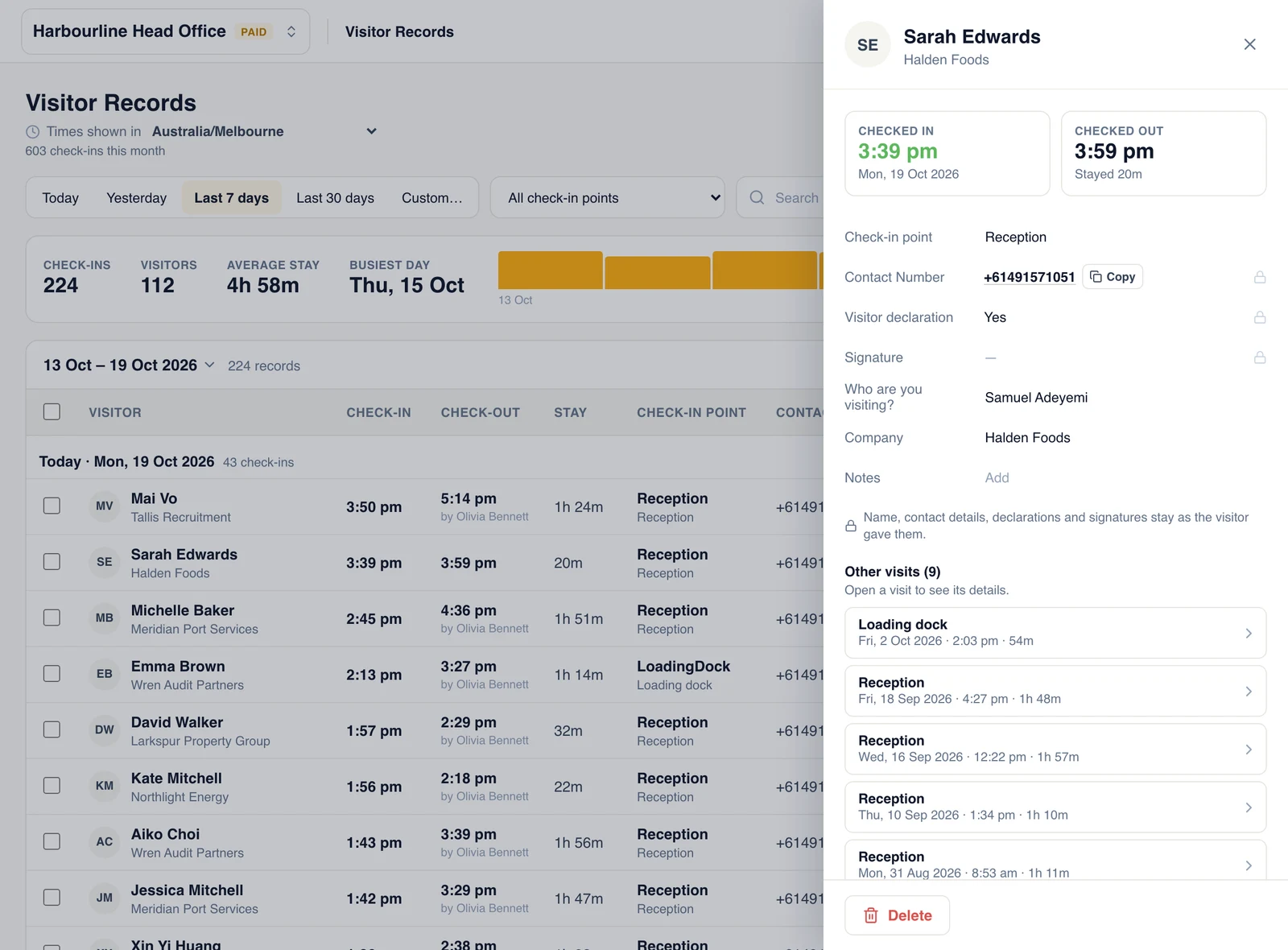This screenshot has height=950, width=1288.
Task: Click the lock icon on Visitor declaration row
Action: [1260, 317]
